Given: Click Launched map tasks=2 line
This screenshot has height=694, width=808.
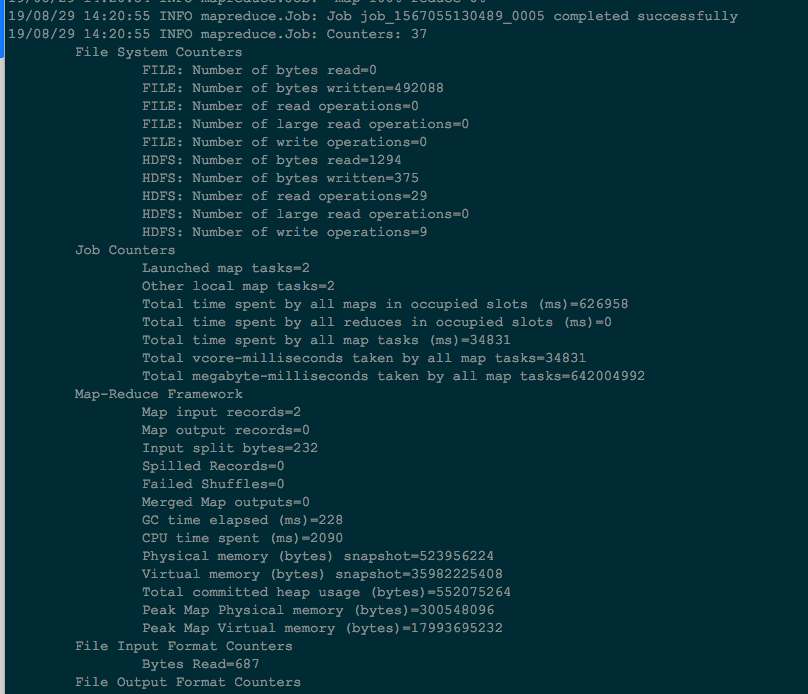Looking at the screenshot, I should coord(226,268).
